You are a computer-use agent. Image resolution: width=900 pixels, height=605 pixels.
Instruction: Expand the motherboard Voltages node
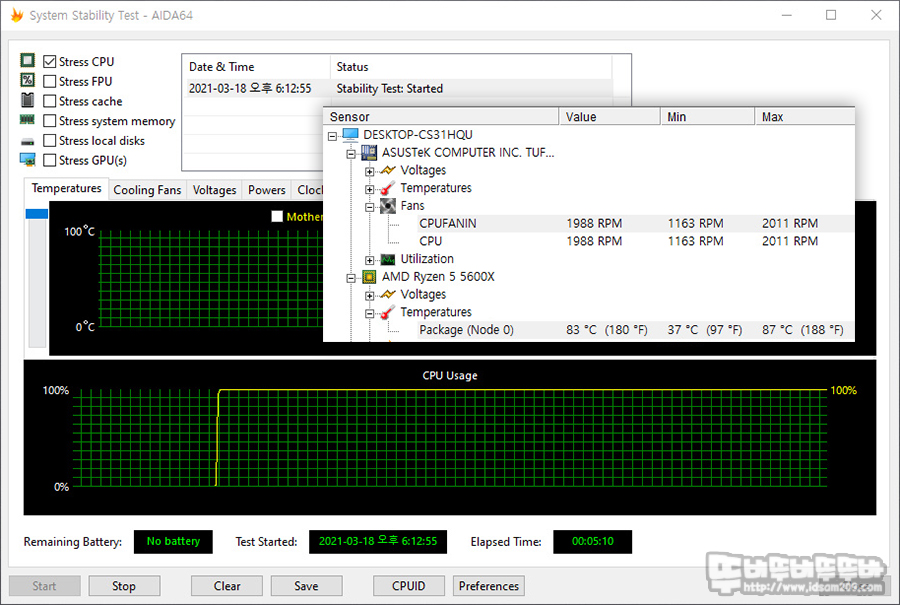tap(370, 172)
